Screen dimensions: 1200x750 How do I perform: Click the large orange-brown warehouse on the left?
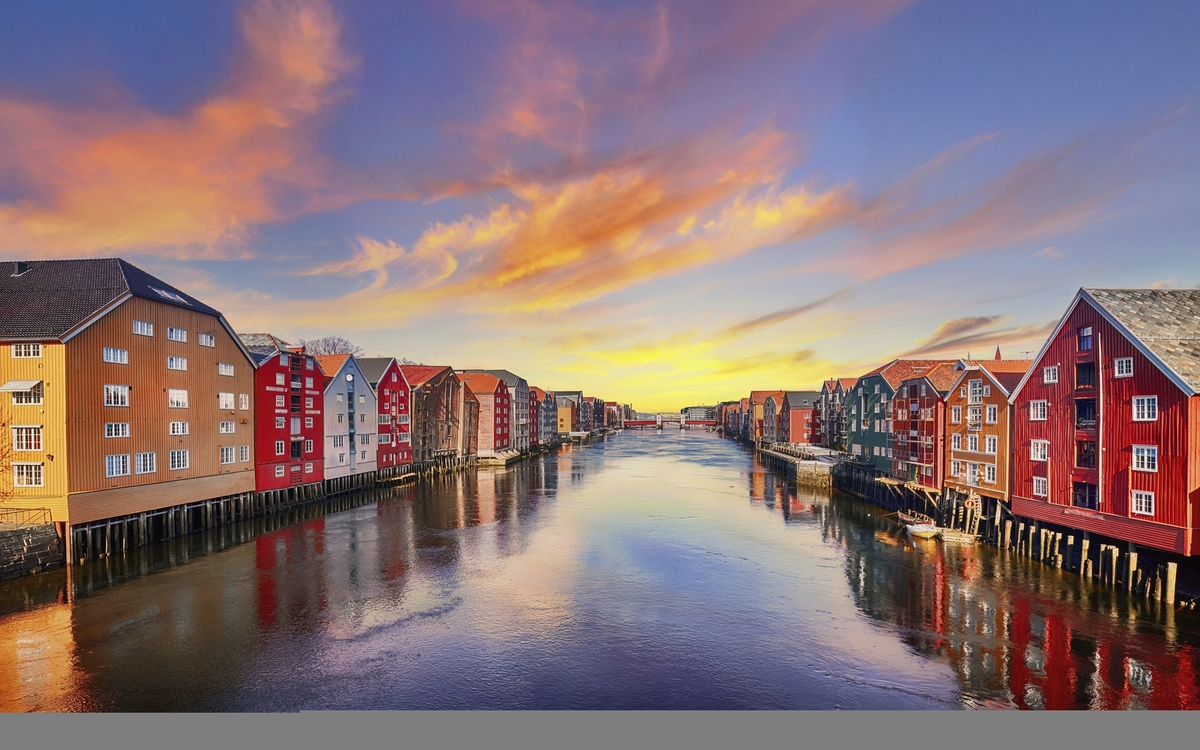tap(160, 410)
